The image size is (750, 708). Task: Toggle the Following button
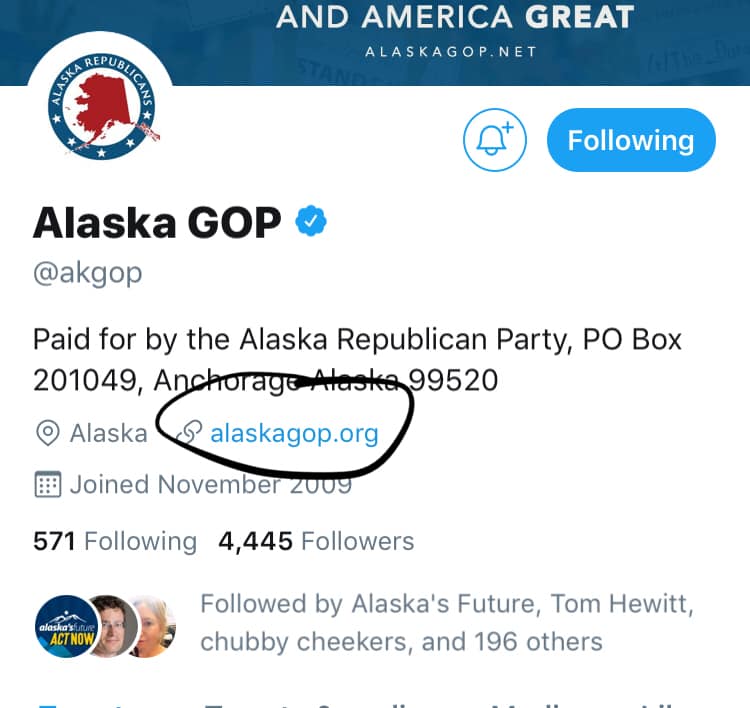[x=631, y=140]
